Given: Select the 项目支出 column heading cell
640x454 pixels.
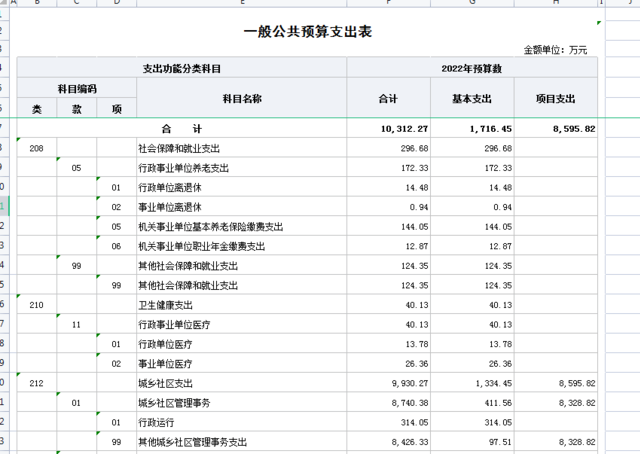Looking at the screenshot, I should click(556, 98).
